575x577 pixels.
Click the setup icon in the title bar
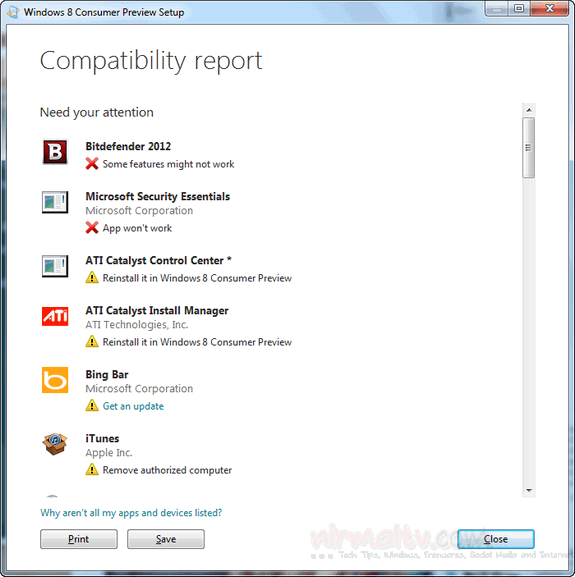13,12
